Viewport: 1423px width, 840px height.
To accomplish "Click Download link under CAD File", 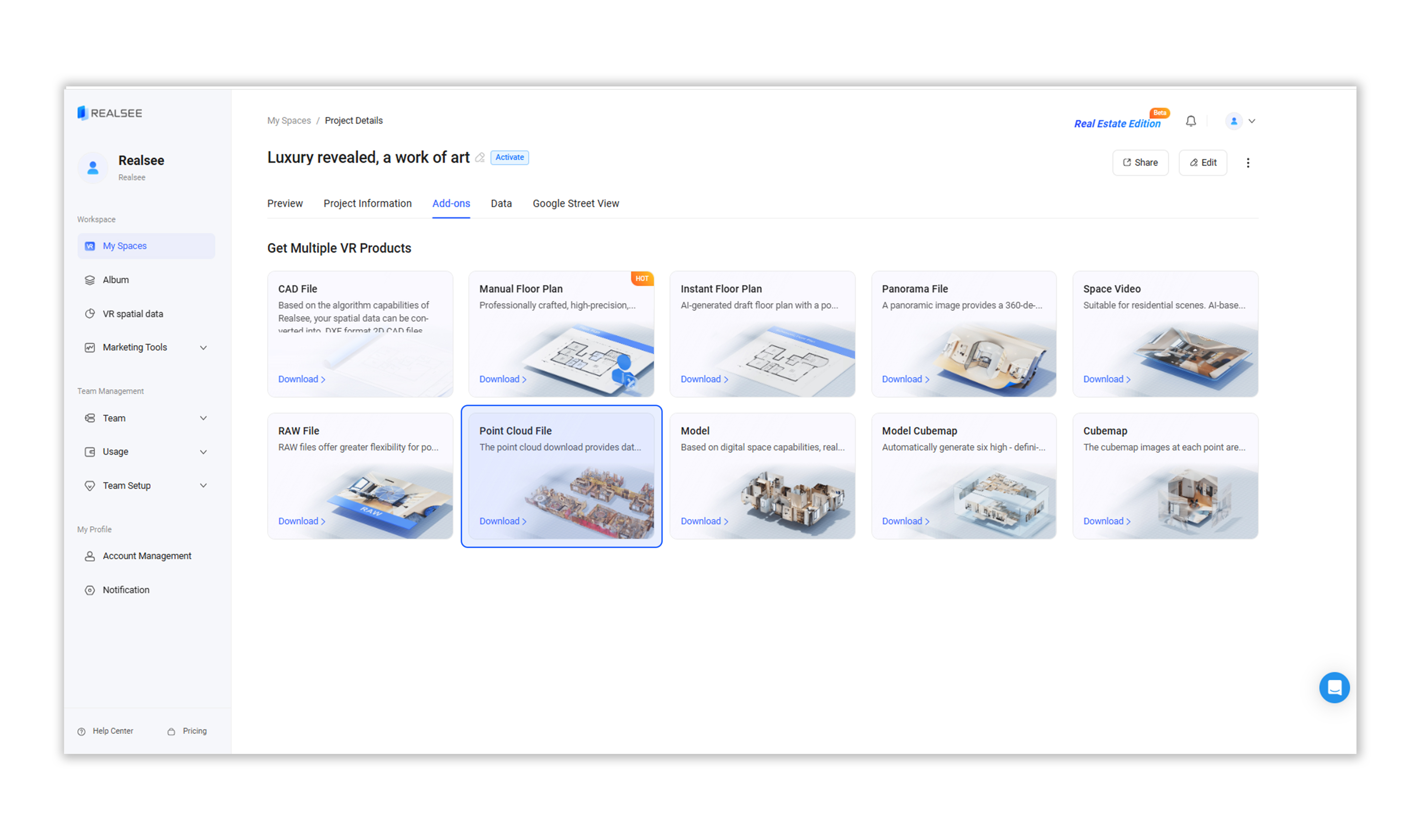I will 301,379.
